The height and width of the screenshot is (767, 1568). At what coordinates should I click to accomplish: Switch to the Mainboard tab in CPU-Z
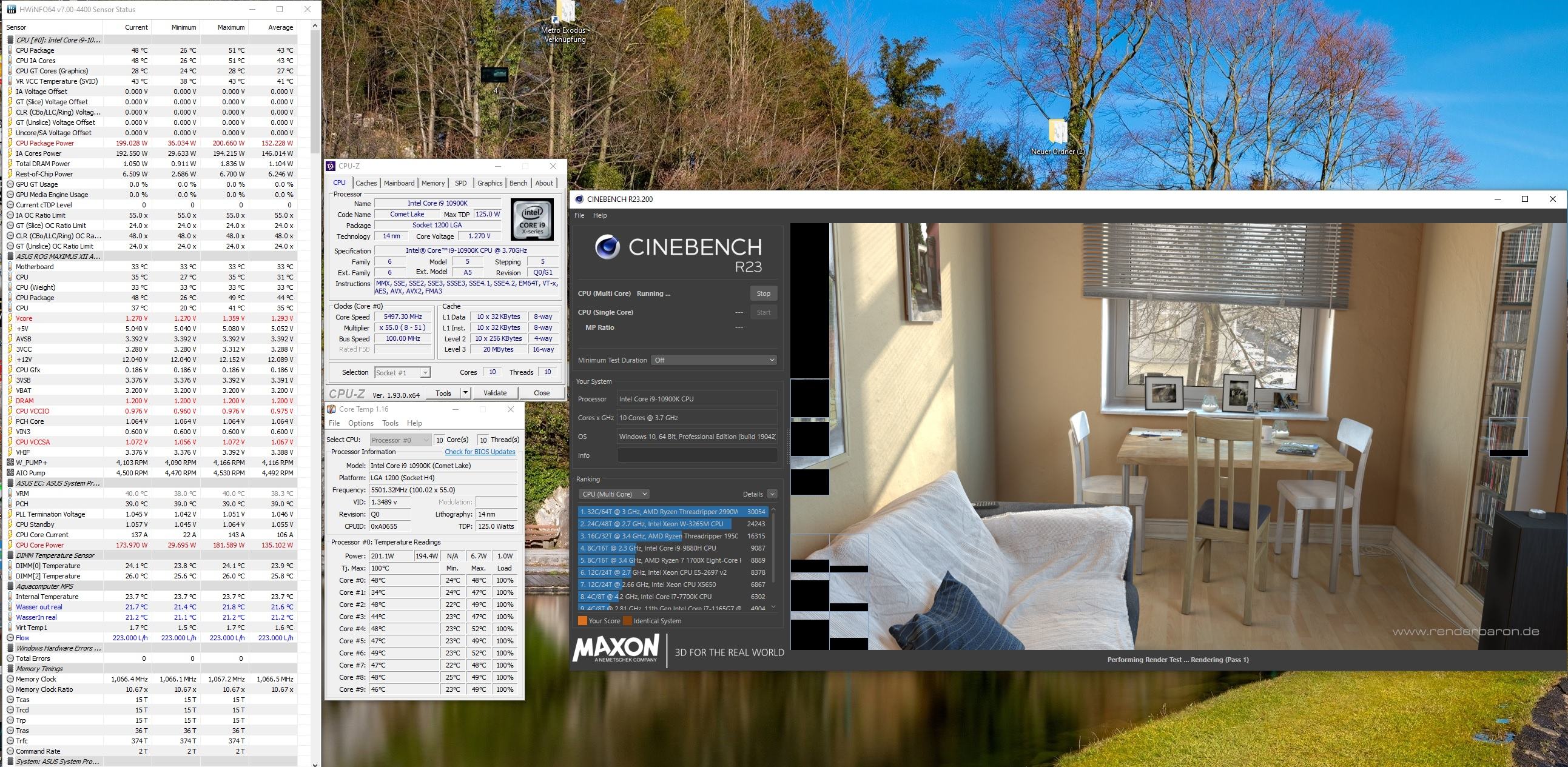399,183
